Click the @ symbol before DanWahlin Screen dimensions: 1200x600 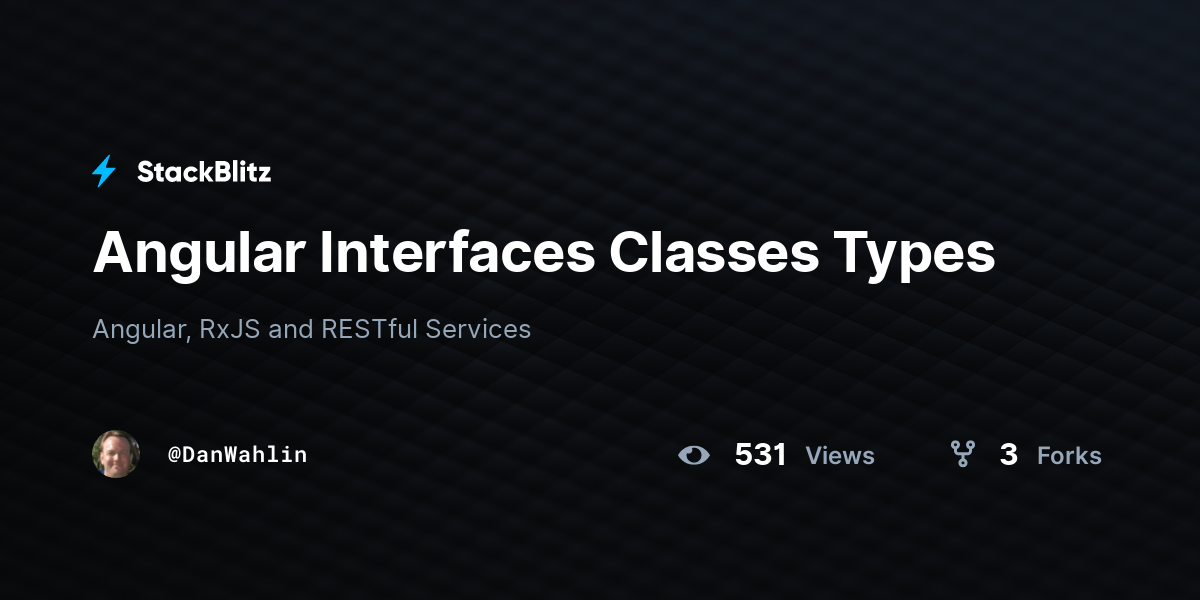point(174,455)
